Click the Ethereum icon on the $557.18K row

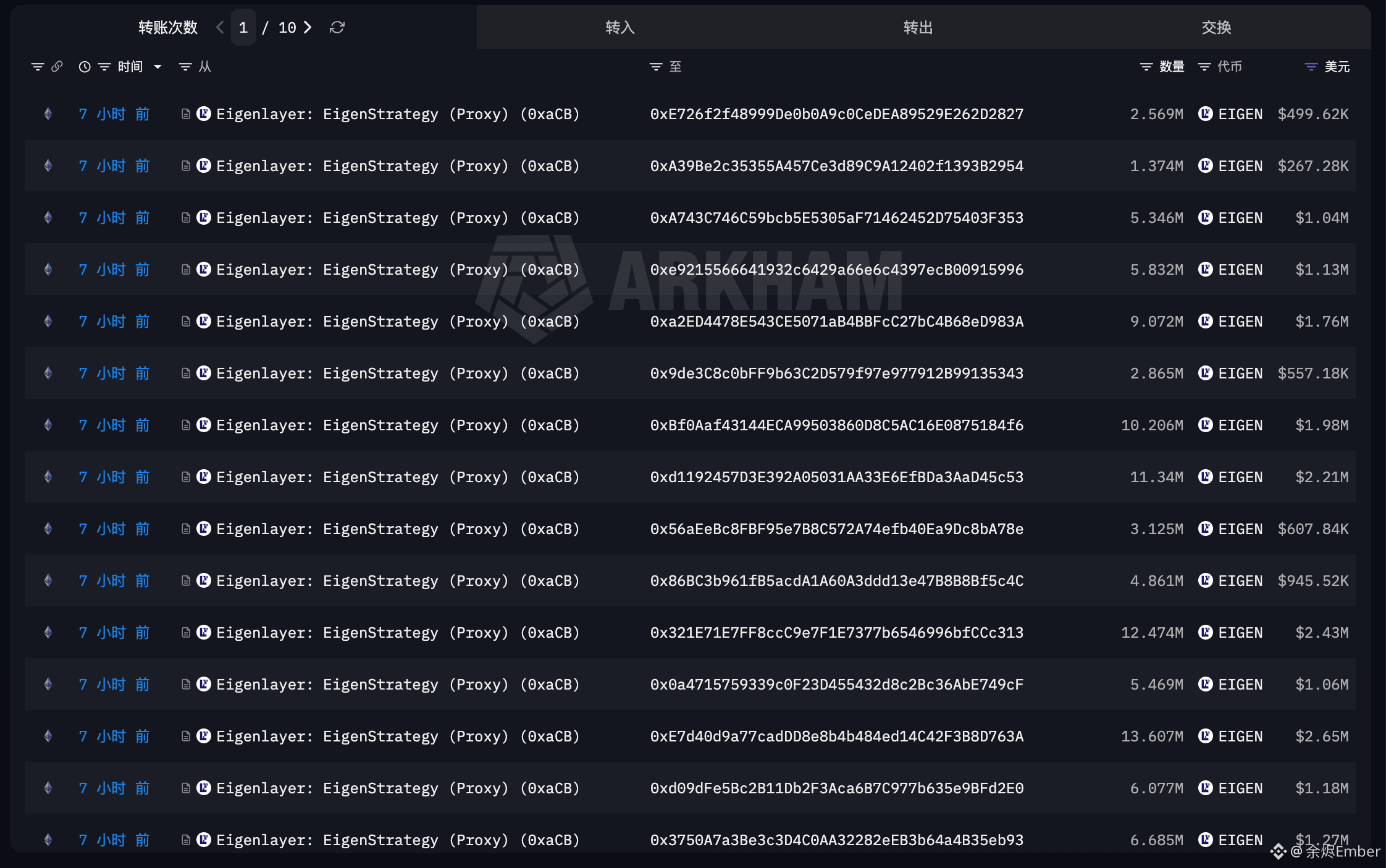pos(48,373)
